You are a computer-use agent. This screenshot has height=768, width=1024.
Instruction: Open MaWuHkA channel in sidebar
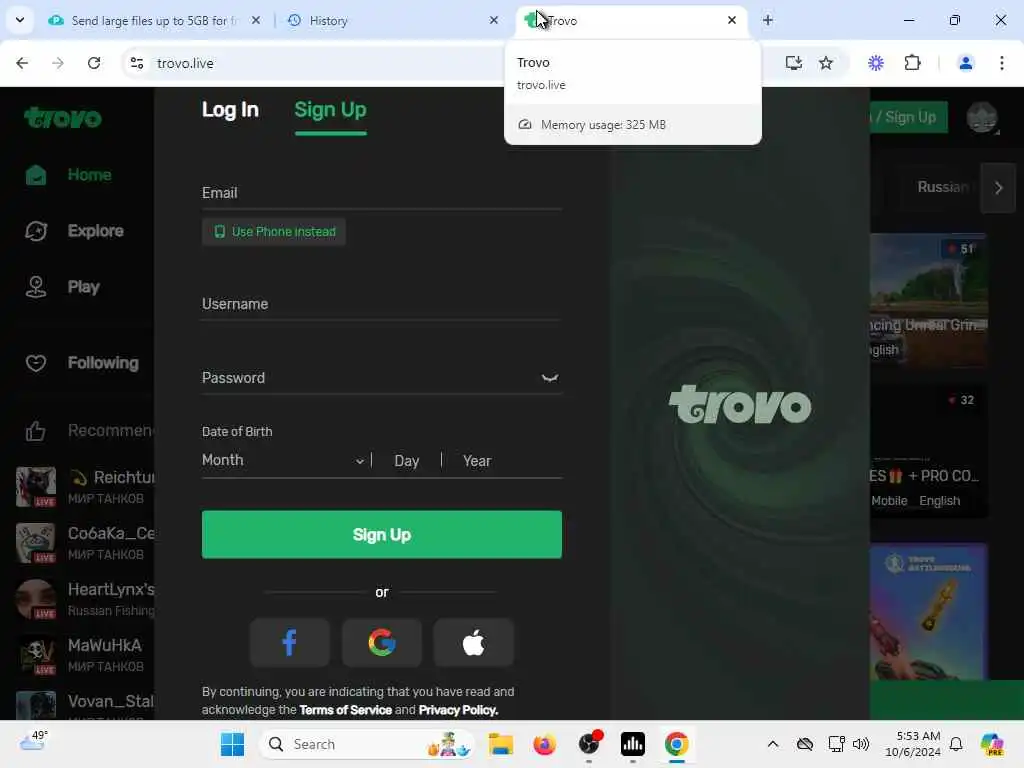[85, 655]
